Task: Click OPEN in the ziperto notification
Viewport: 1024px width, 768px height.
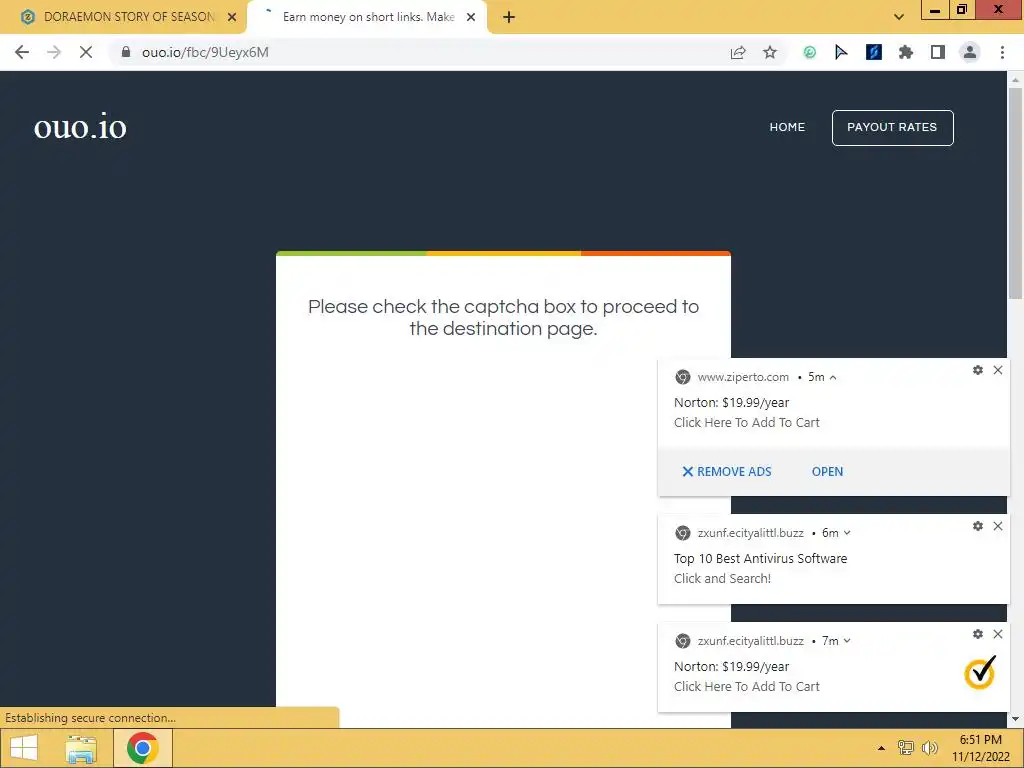Action: coord(827,472)
